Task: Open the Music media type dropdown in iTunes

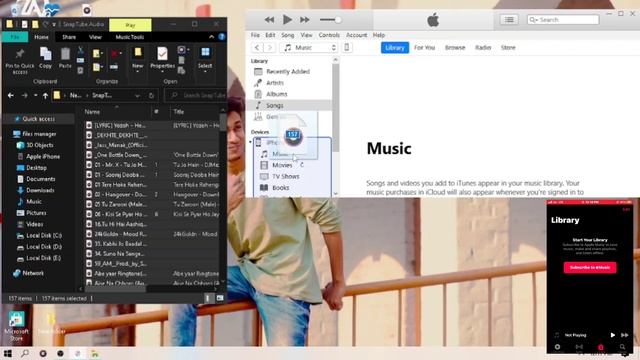Action: click(309, 48)
